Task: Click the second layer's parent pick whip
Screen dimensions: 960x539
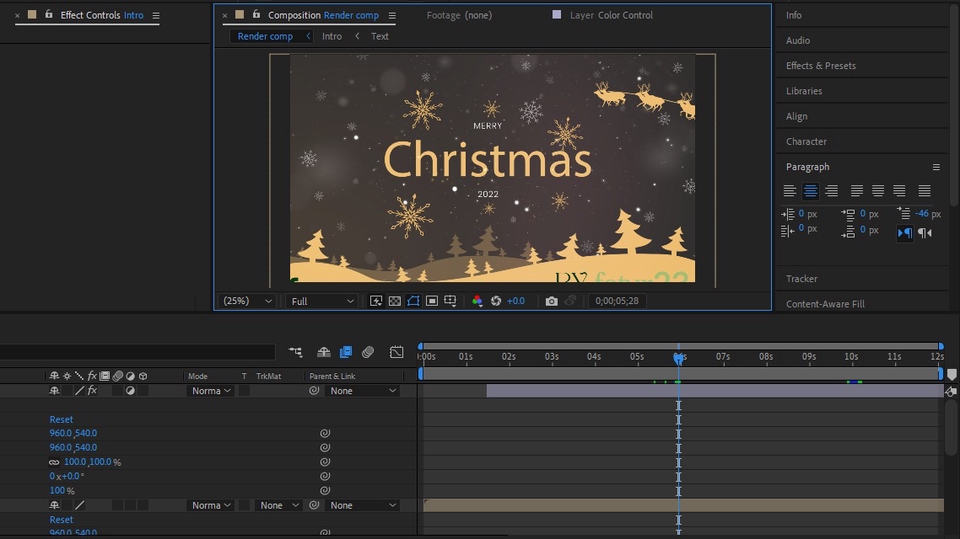Action: 314,505
